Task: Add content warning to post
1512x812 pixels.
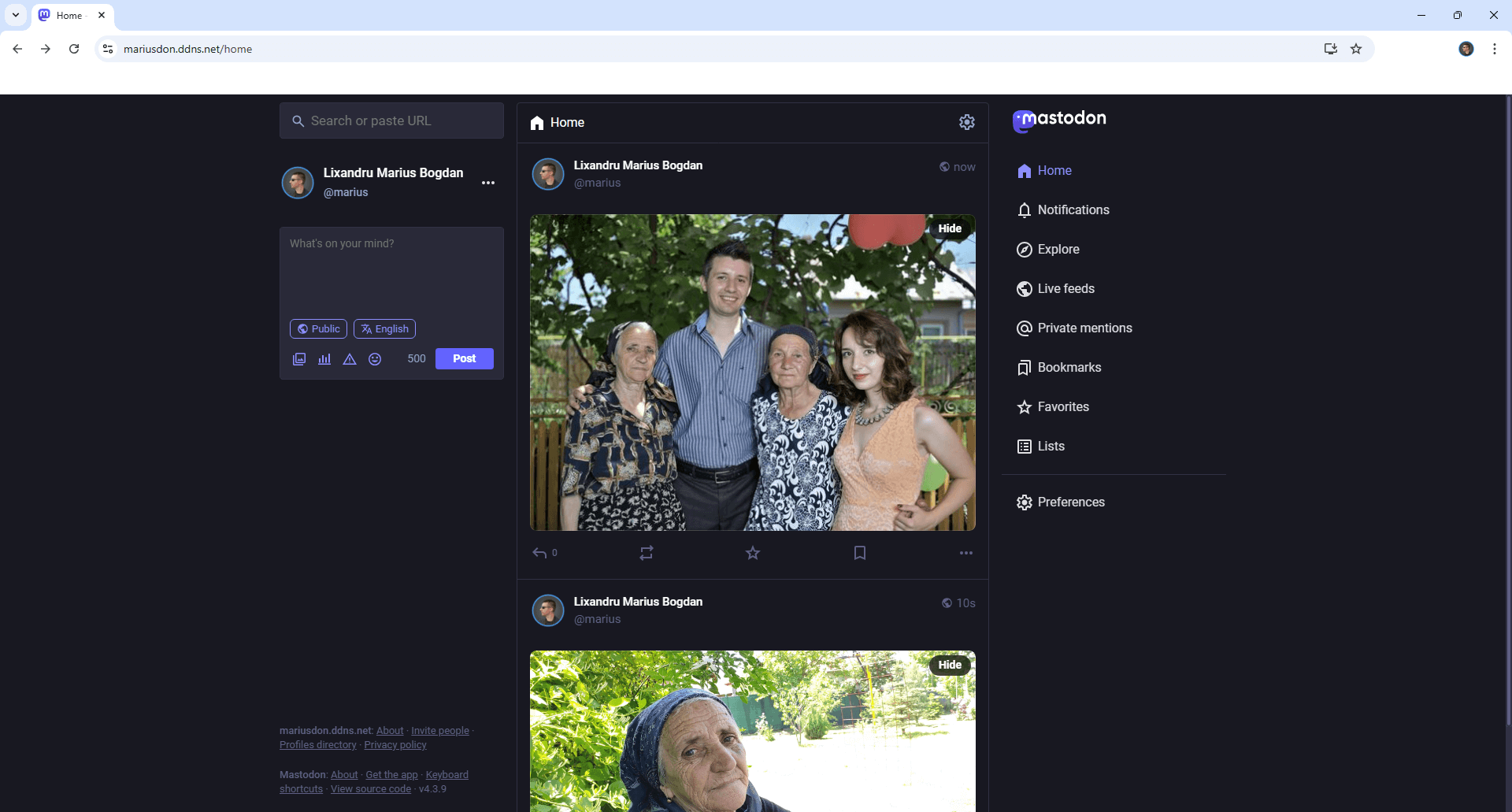Action: (x=350, y=359)
